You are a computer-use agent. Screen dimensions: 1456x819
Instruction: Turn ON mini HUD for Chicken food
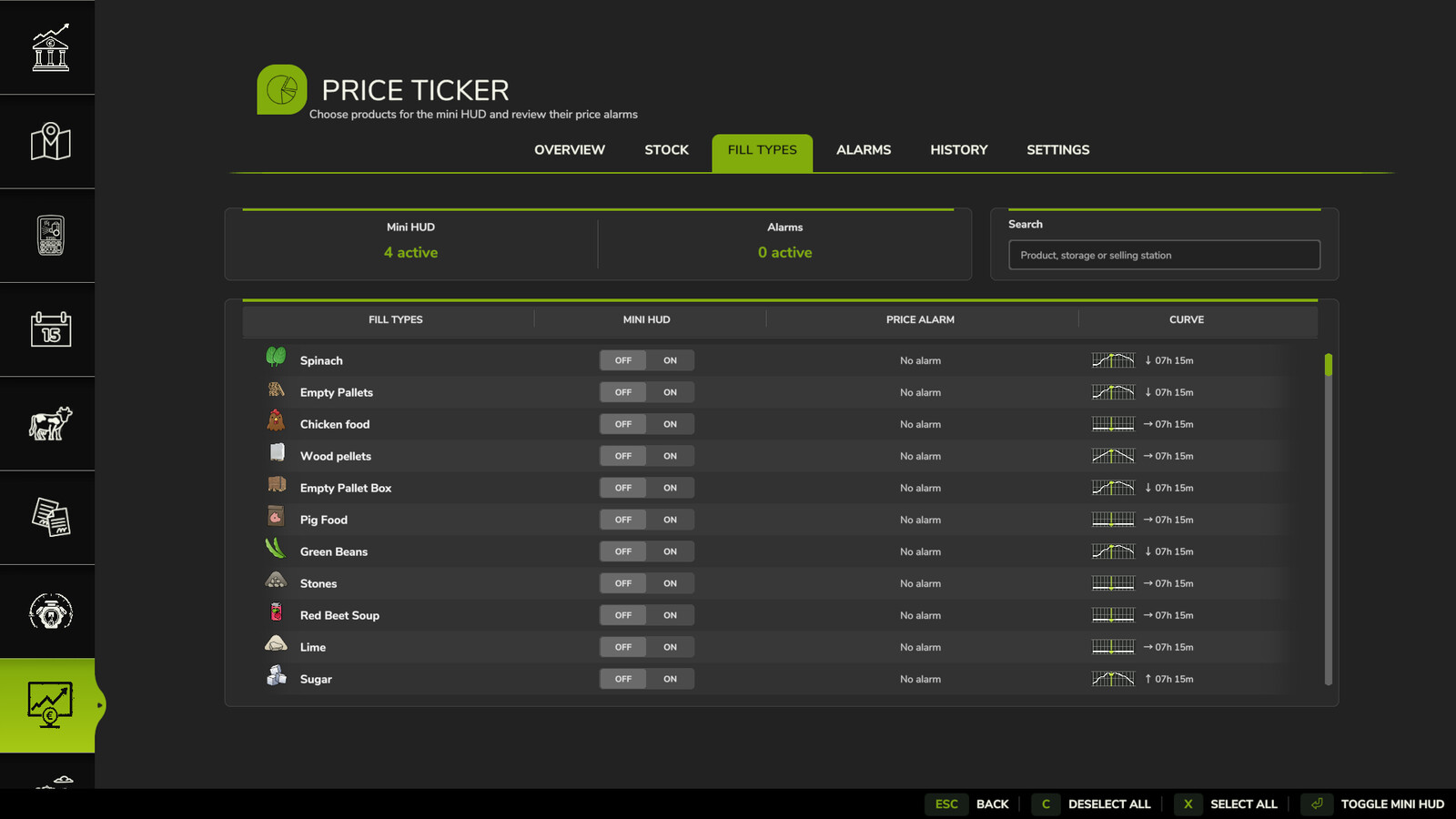coord(671,424)
